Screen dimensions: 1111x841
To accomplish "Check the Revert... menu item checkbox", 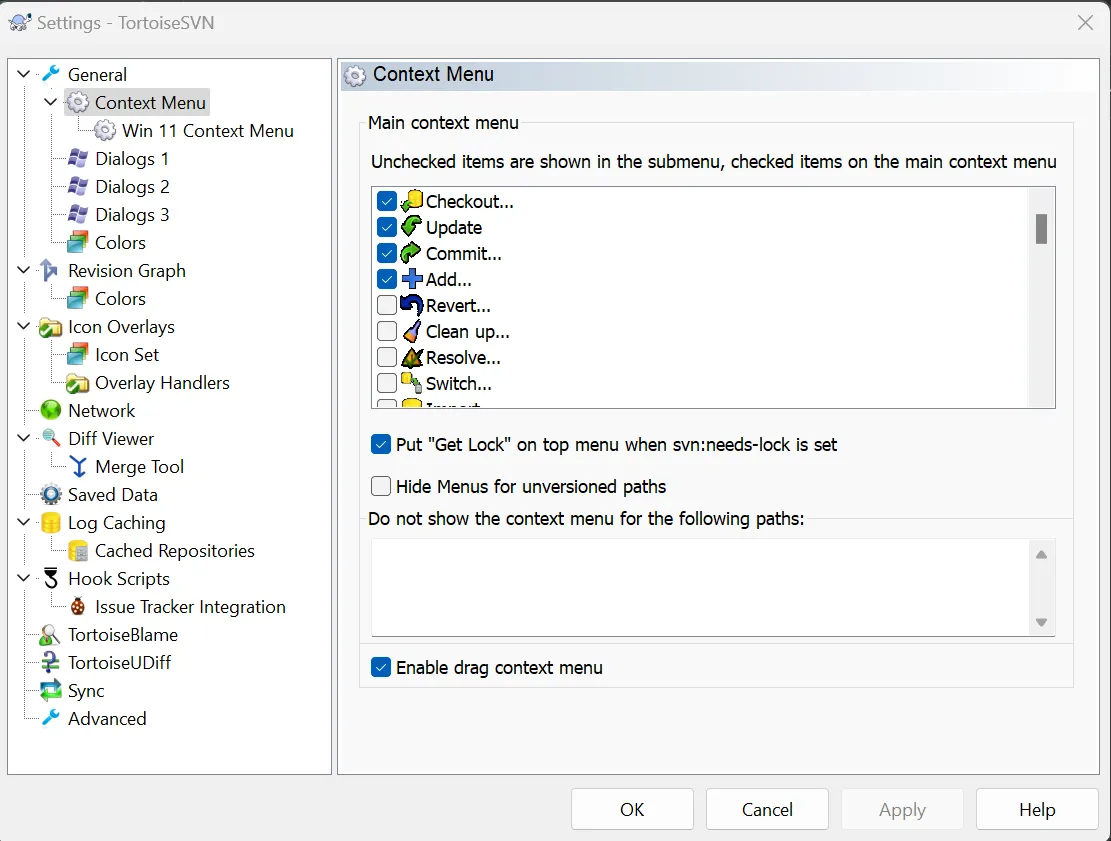I will point(387,305).
